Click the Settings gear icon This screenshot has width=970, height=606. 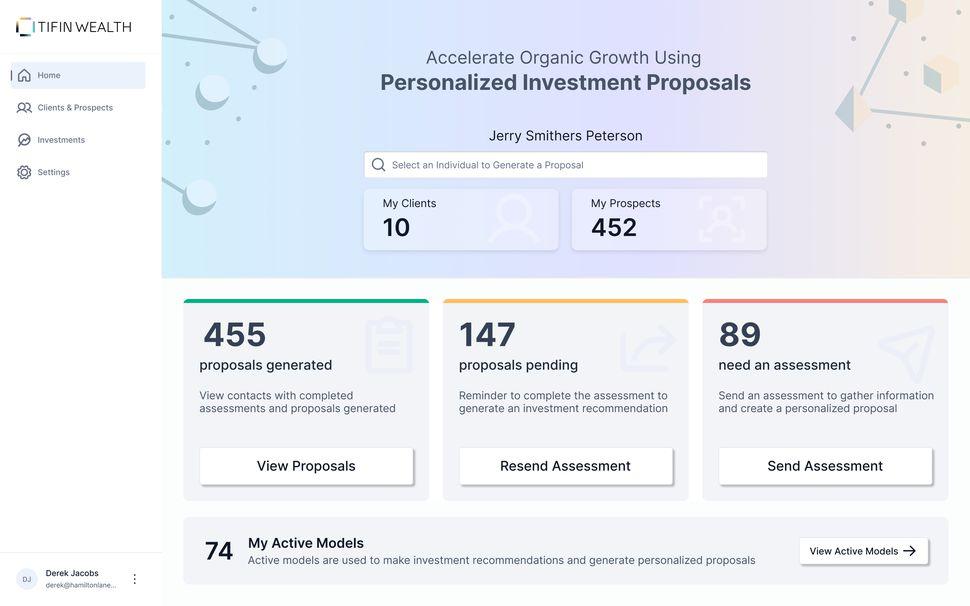(24, 172)
